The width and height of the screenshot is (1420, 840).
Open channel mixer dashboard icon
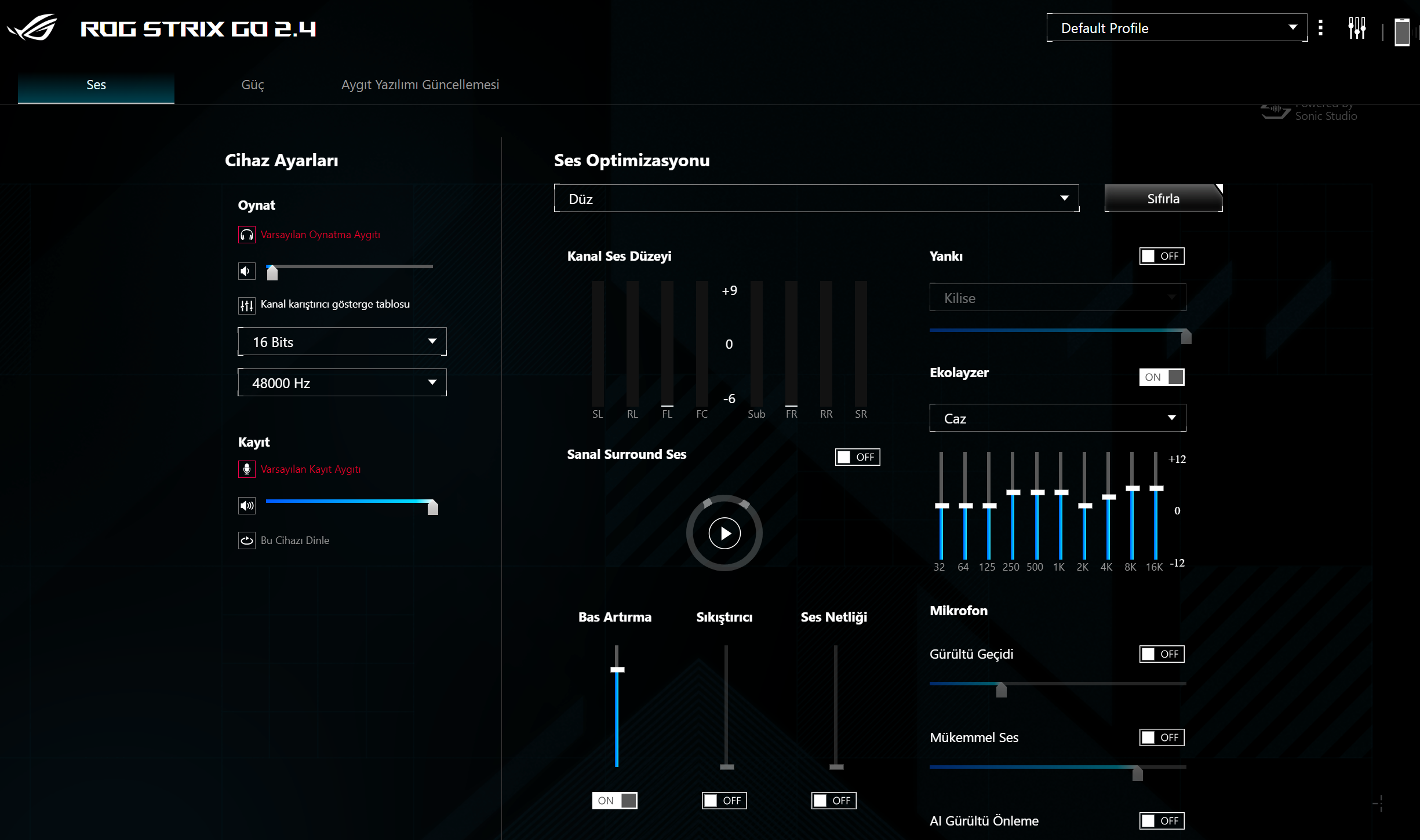click(x=247, y=305)
